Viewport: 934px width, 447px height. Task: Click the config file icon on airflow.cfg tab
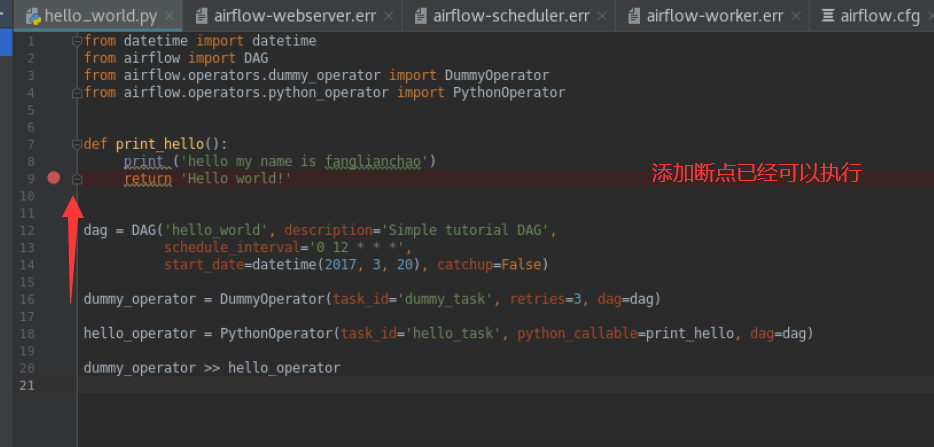(x=828, y=16)
